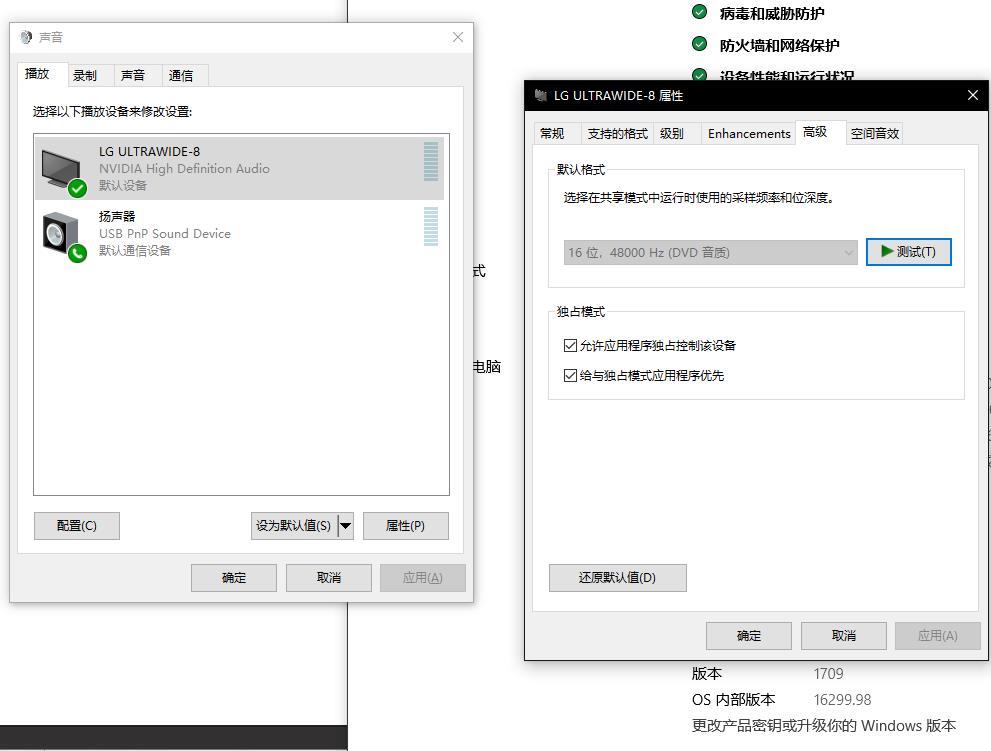
Task: Click USB PnP Sound Device text
Action: 164,234
